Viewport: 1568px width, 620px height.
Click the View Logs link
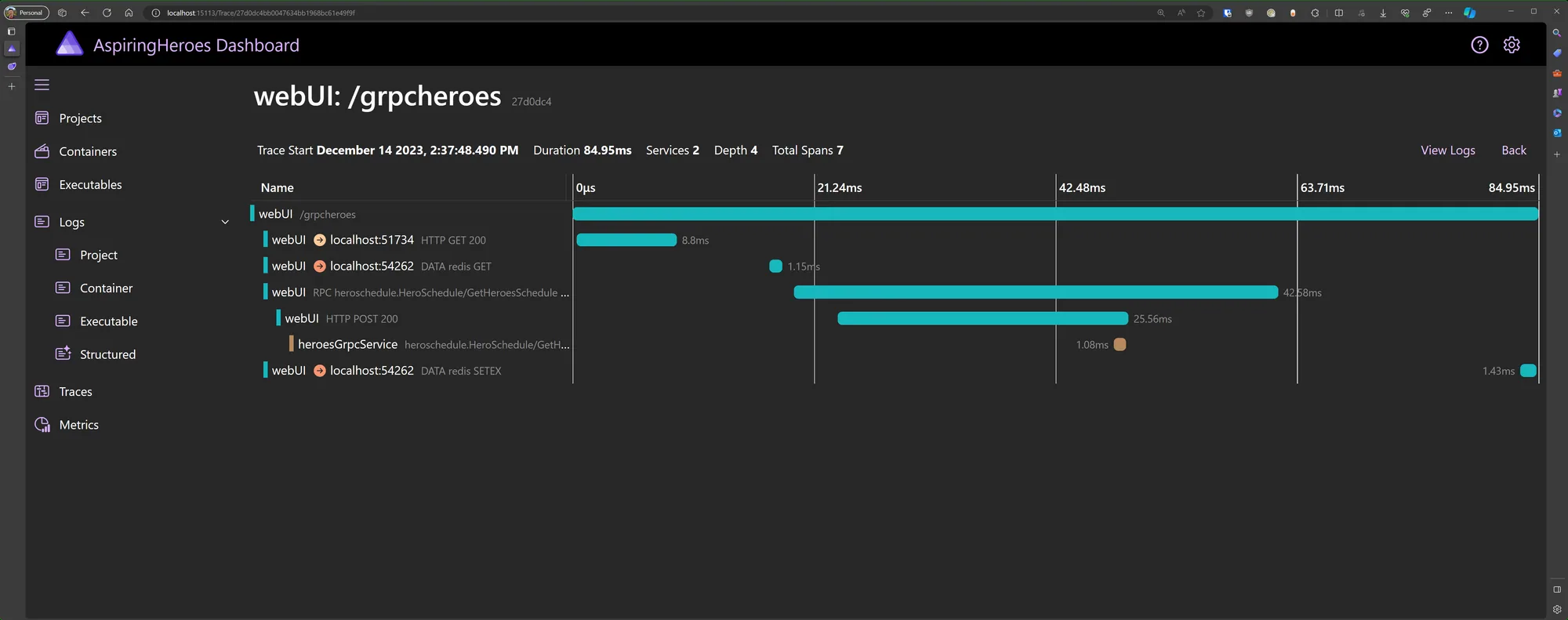click(1448, 150)
